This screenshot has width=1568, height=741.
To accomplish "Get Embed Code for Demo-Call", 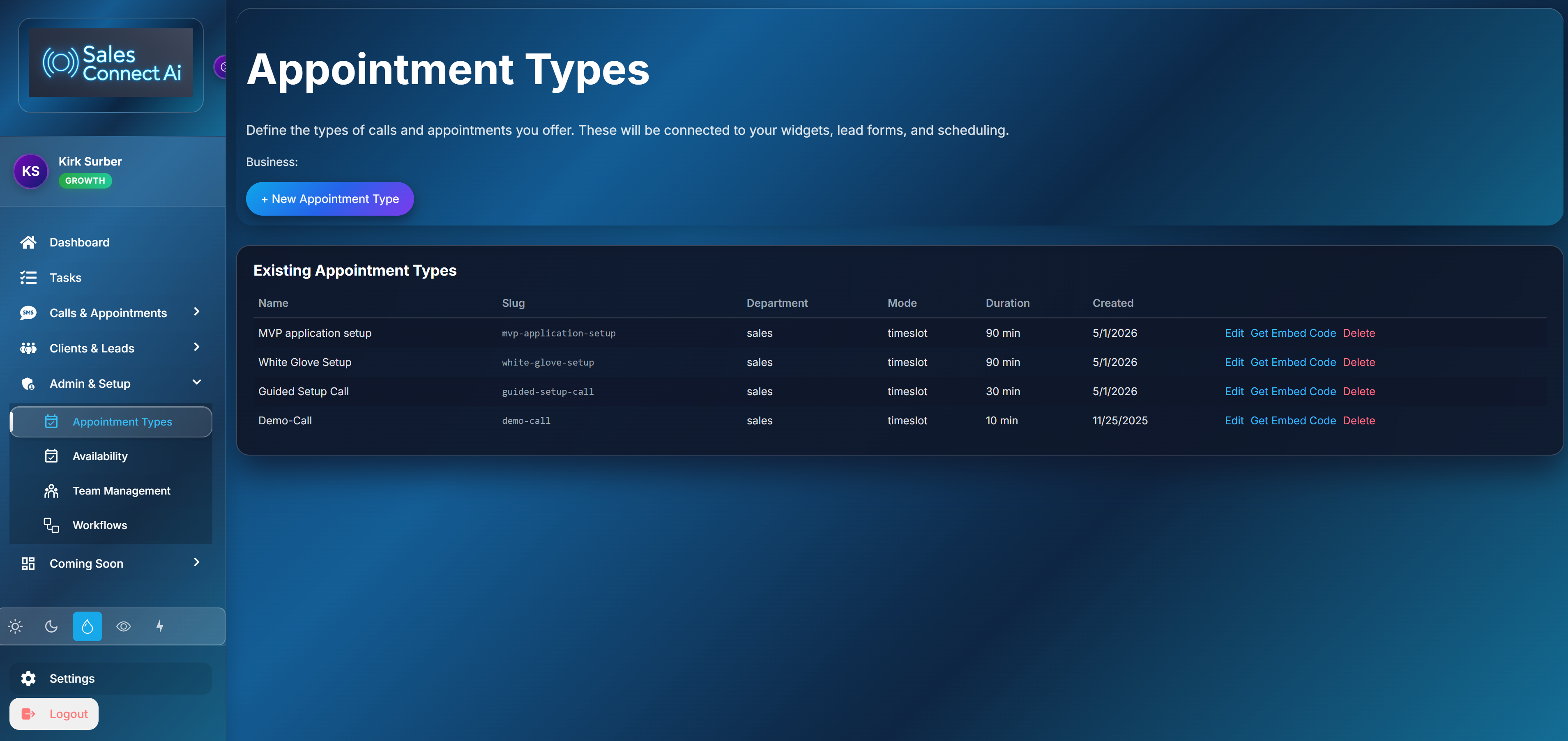I will [1293, 421].
